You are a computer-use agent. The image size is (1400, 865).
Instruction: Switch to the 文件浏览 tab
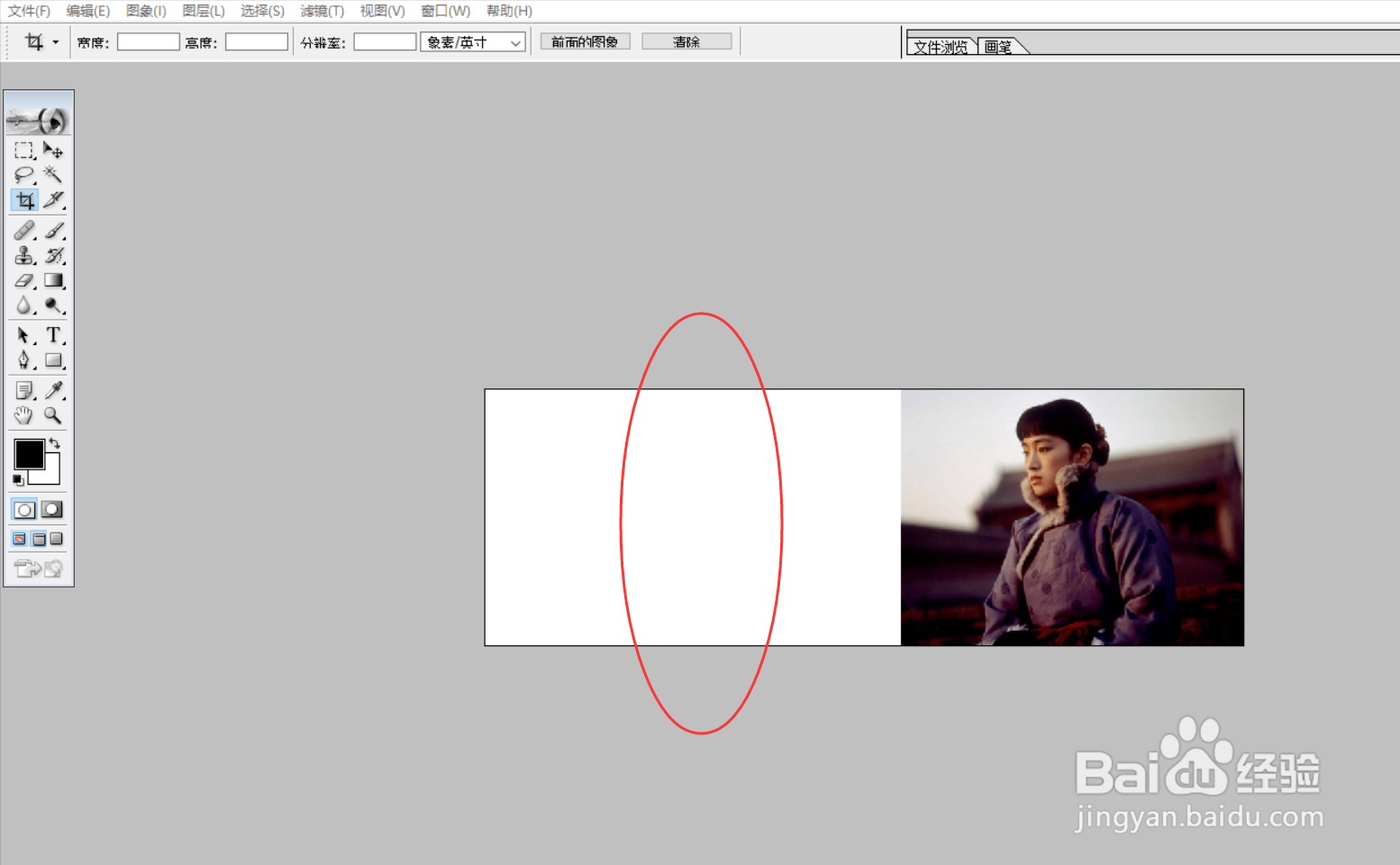pyautogui.click(x=941, y=47)
